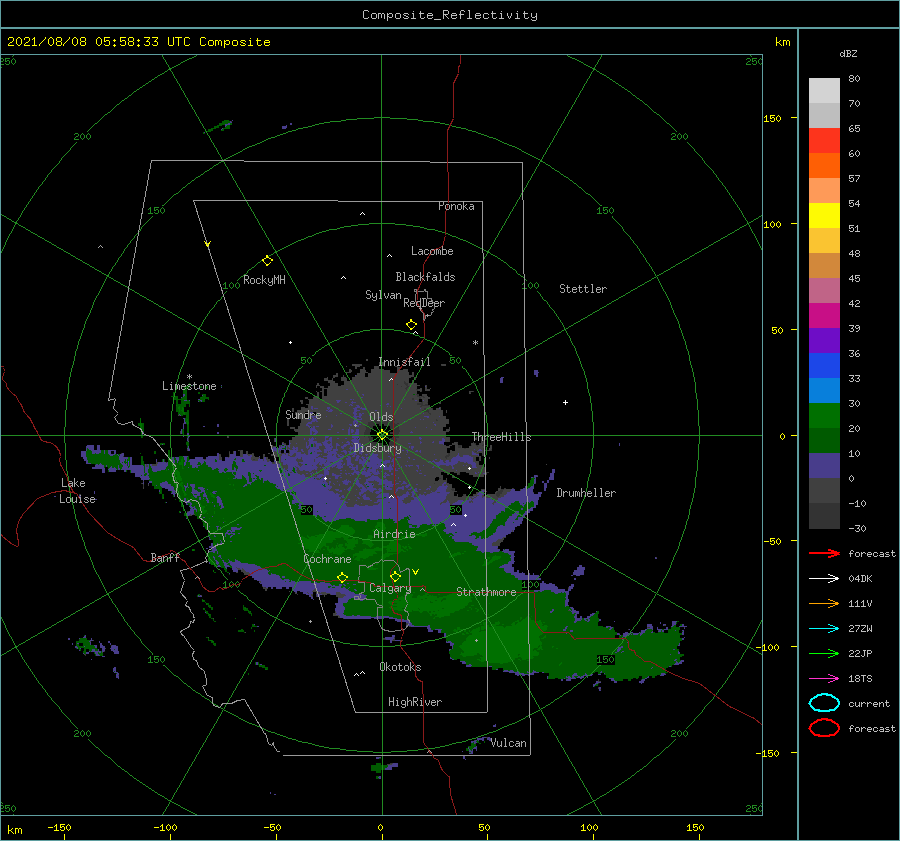Click the green 22JP arrow icon

(824, 653)
